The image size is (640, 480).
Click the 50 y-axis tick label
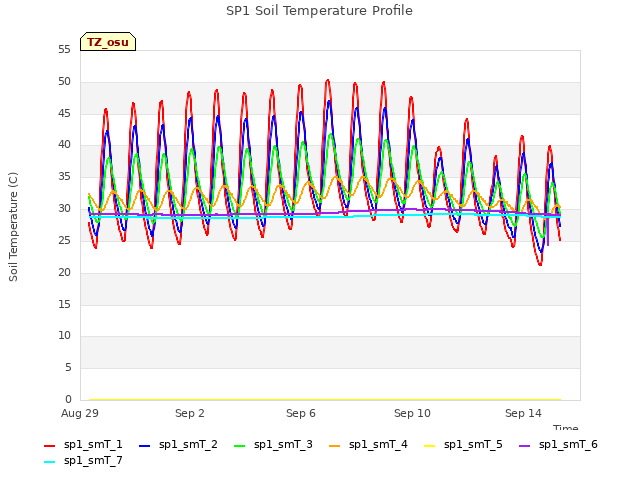click(x=64, y=82)
